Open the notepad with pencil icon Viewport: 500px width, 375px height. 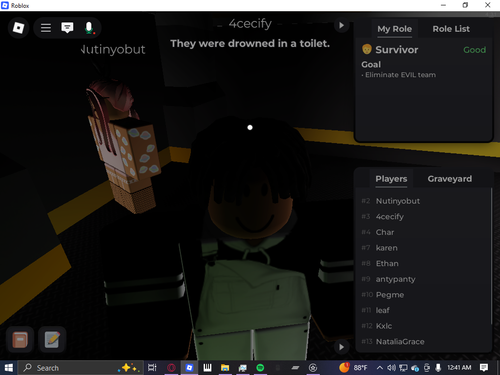click(52, 340)
